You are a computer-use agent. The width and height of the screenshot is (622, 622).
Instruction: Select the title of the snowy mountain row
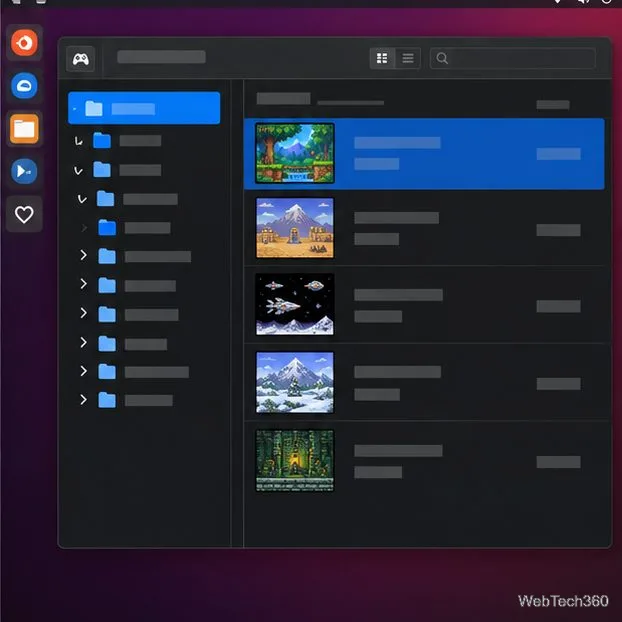397,372
